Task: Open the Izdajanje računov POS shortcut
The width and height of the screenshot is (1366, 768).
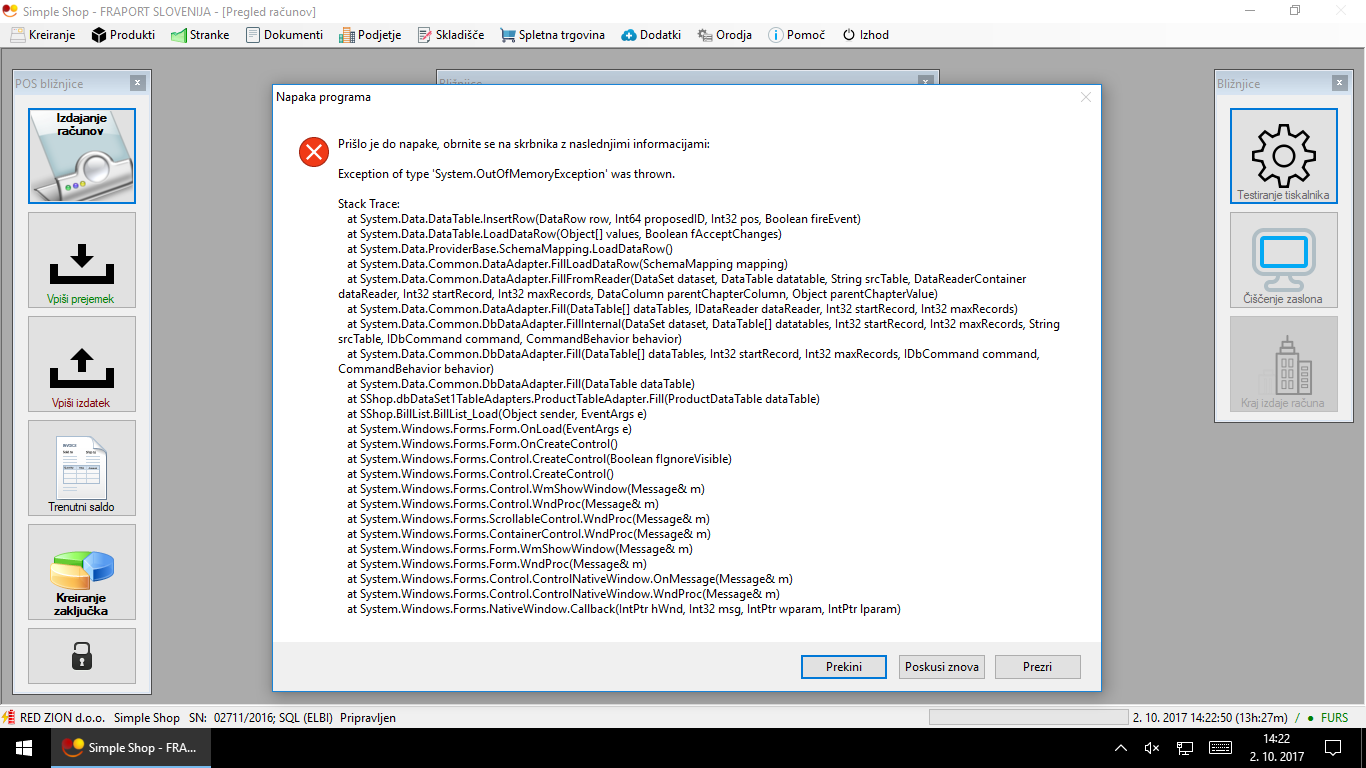Action: point(82,156)
